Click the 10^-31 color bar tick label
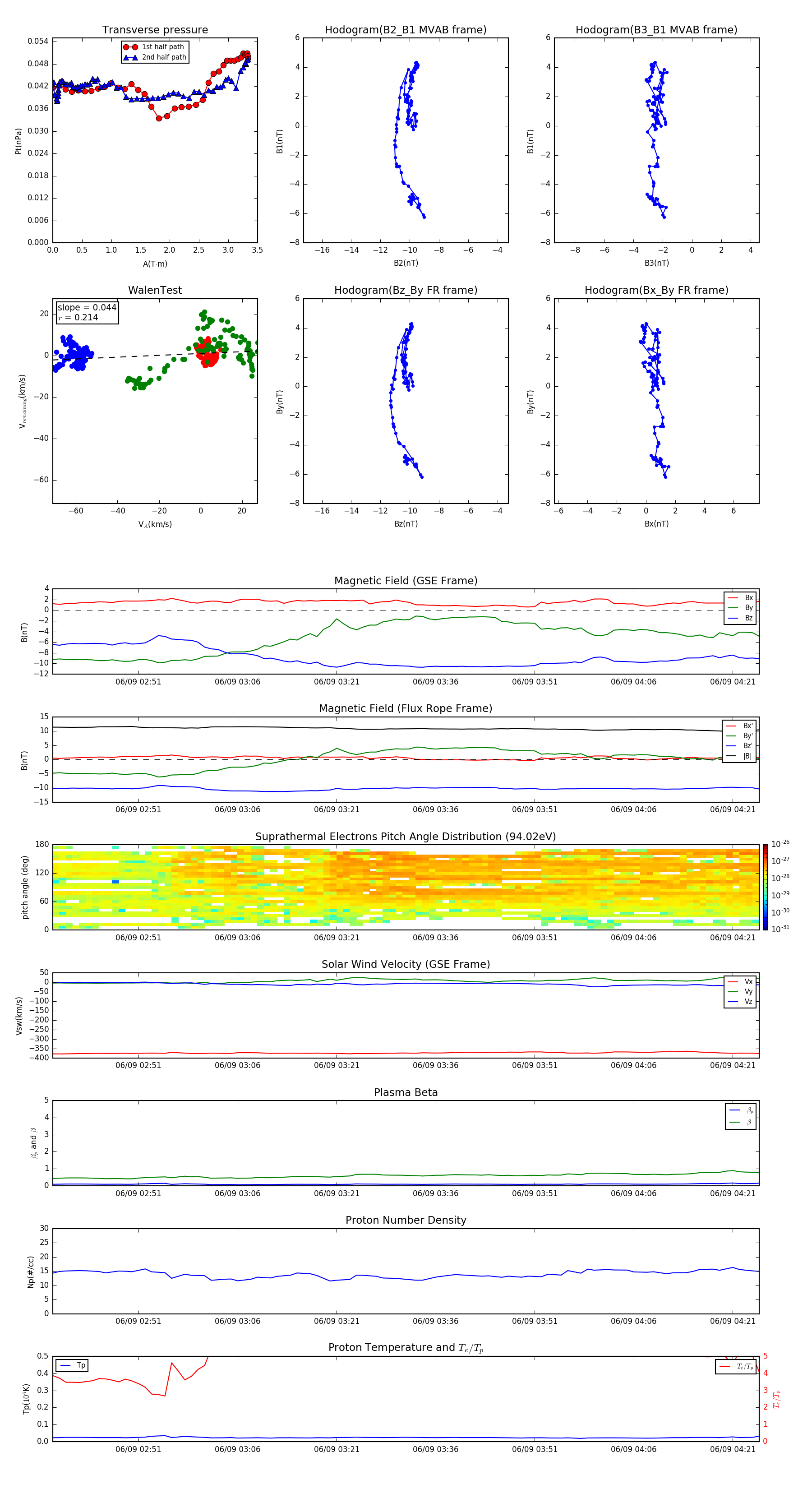The image size is (812, 1489). pos(780,929)
